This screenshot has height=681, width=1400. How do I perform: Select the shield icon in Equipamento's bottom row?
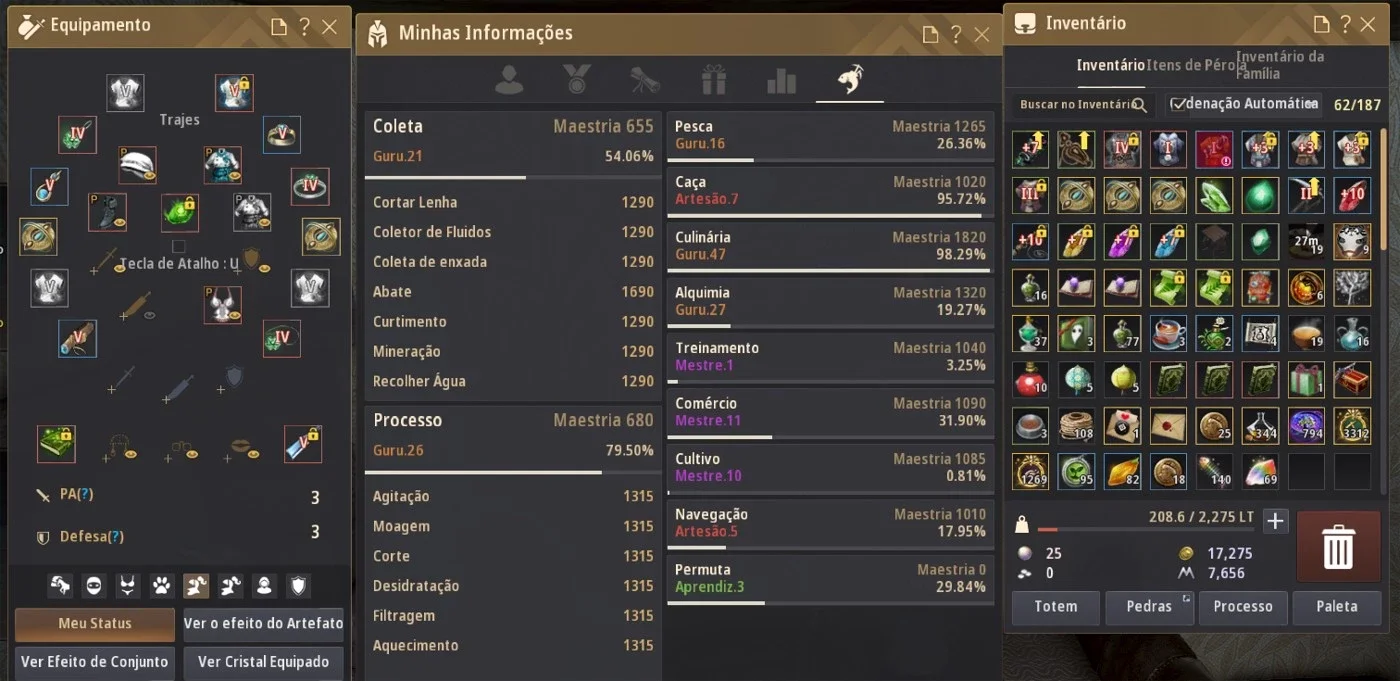click(x=297, y=585)
